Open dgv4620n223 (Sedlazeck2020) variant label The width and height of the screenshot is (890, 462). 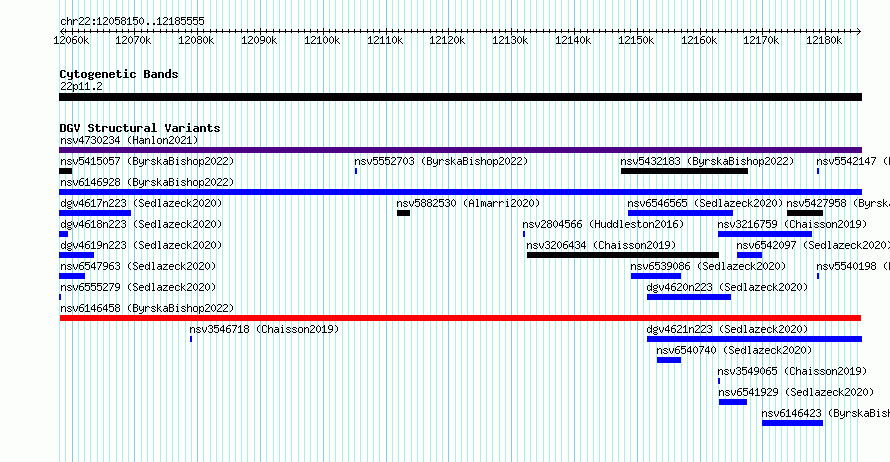(727, 287)
